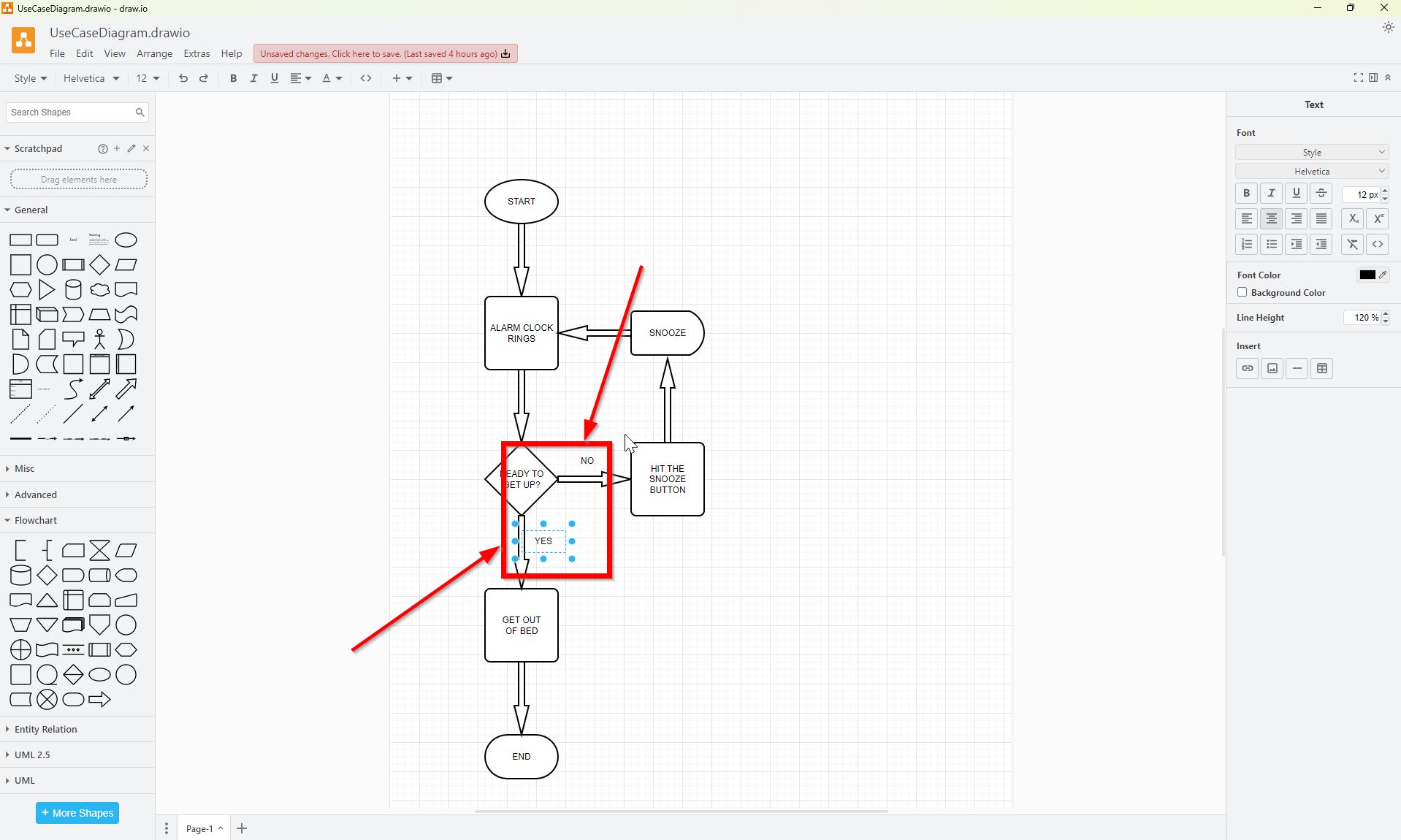Insert a link using the Insert Link icon
This screenshot has width=1401, height=840.
[x=1246, y=369]
